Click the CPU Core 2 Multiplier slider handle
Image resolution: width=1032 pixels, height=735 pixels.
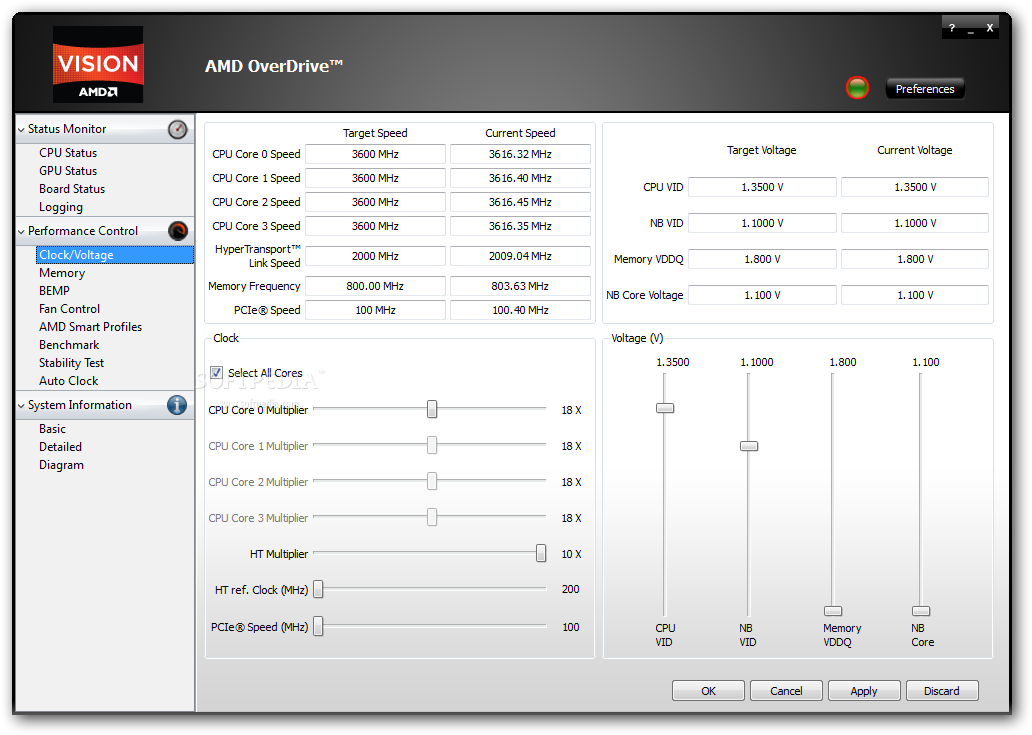pos(432,482)
